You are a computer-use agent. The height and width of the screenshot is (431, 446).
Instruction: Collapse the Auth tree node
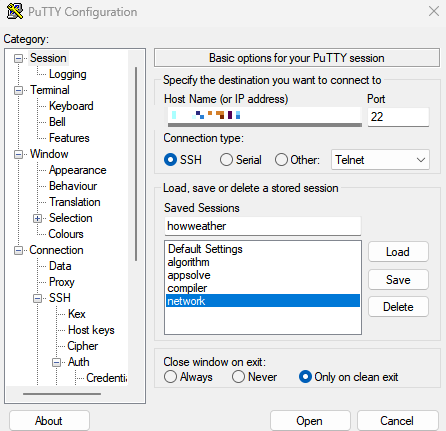(x=57, y=362)
